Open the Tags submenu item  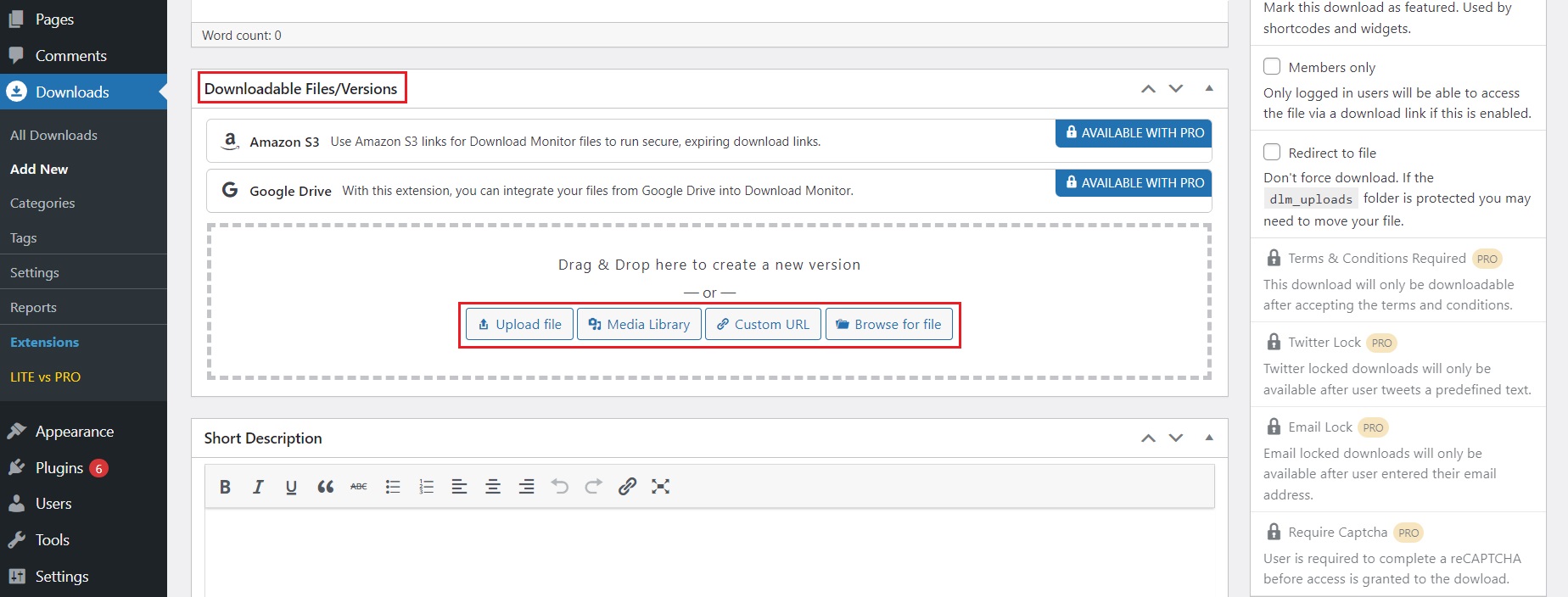24,238
